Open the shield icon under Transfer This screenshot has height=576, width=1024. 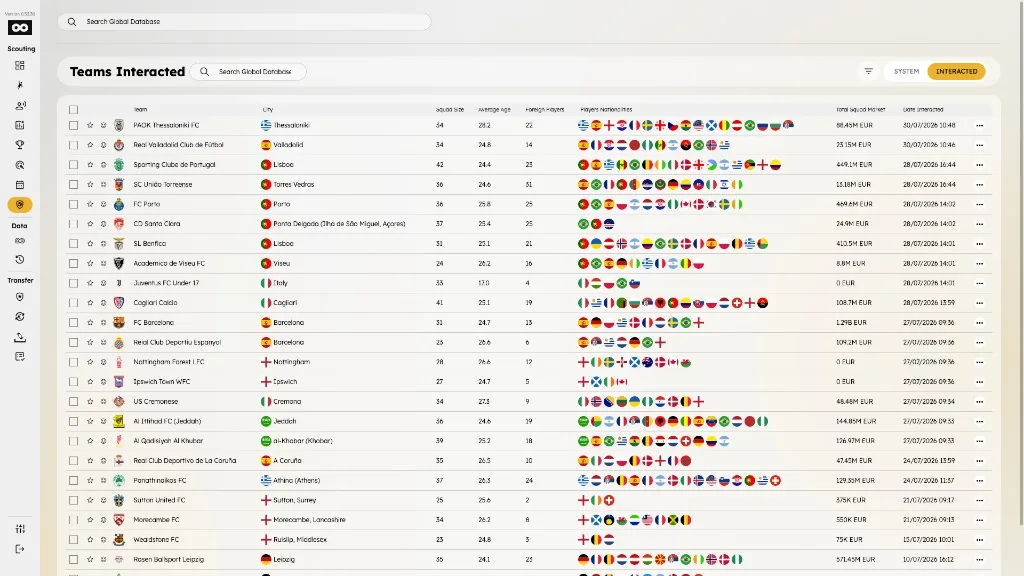tap(20, 297)
